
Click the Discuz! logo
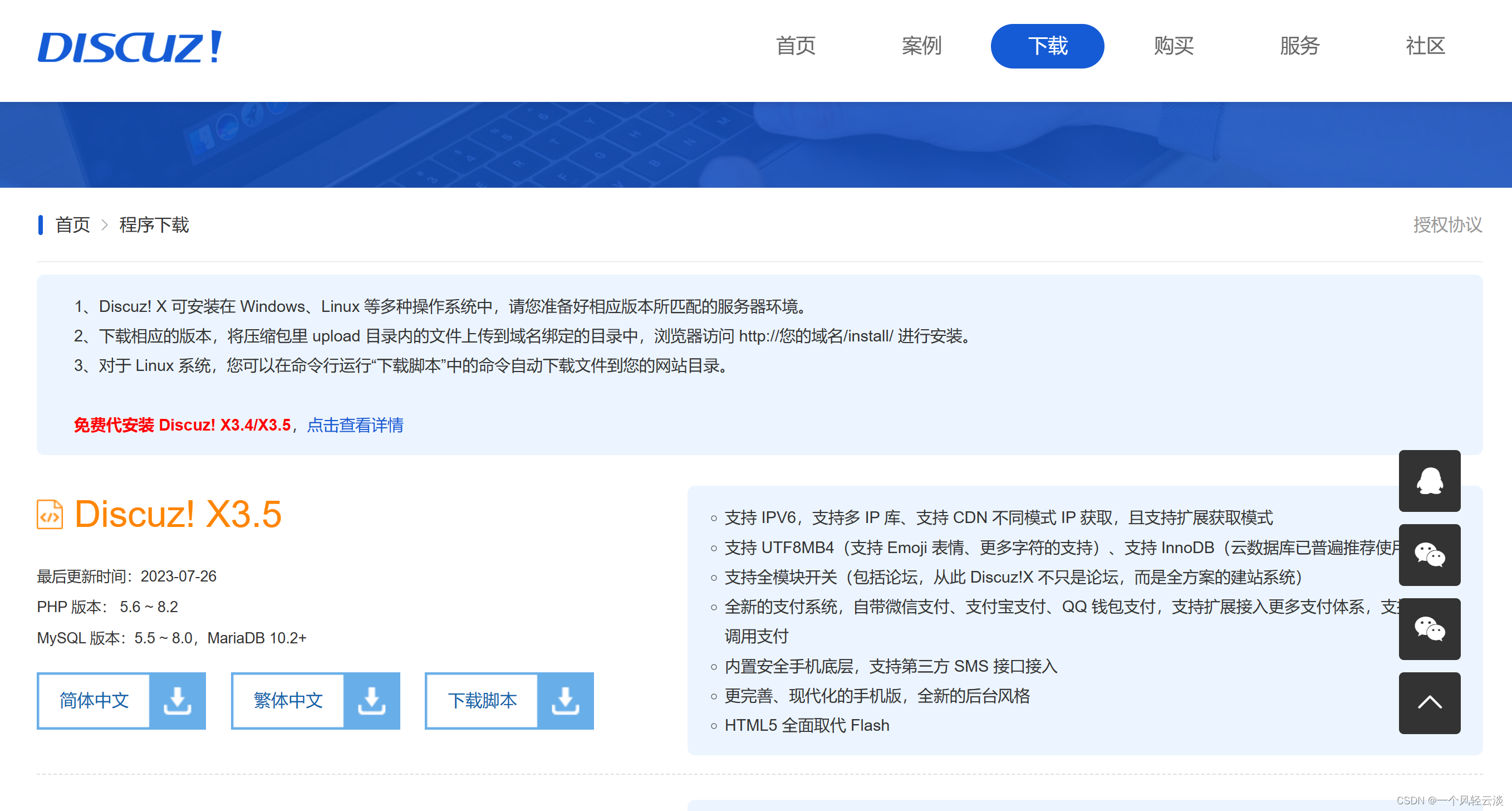click(x=130, y=47)
